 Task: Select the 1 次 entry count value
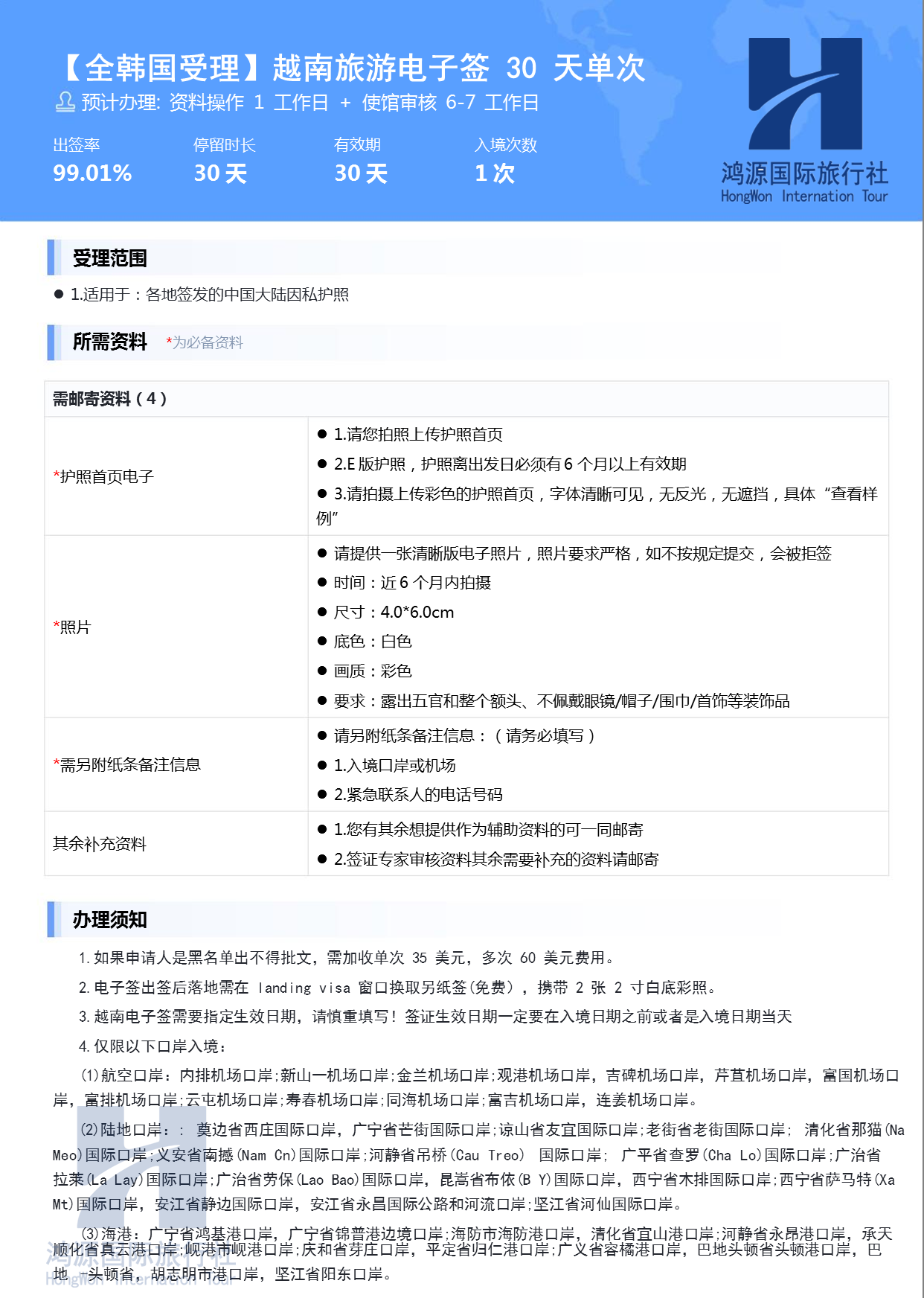(x=495, y=173)
